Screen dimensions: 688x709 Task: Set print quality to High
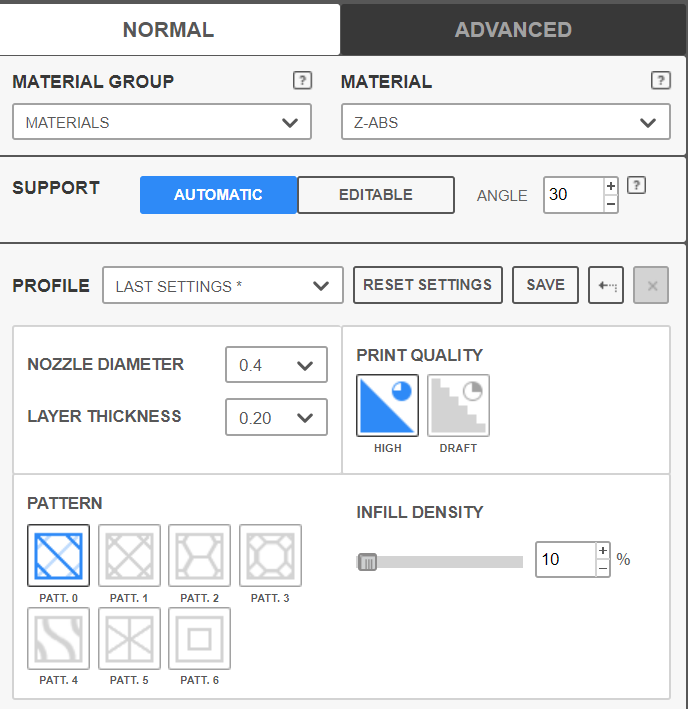pos(387,406)
